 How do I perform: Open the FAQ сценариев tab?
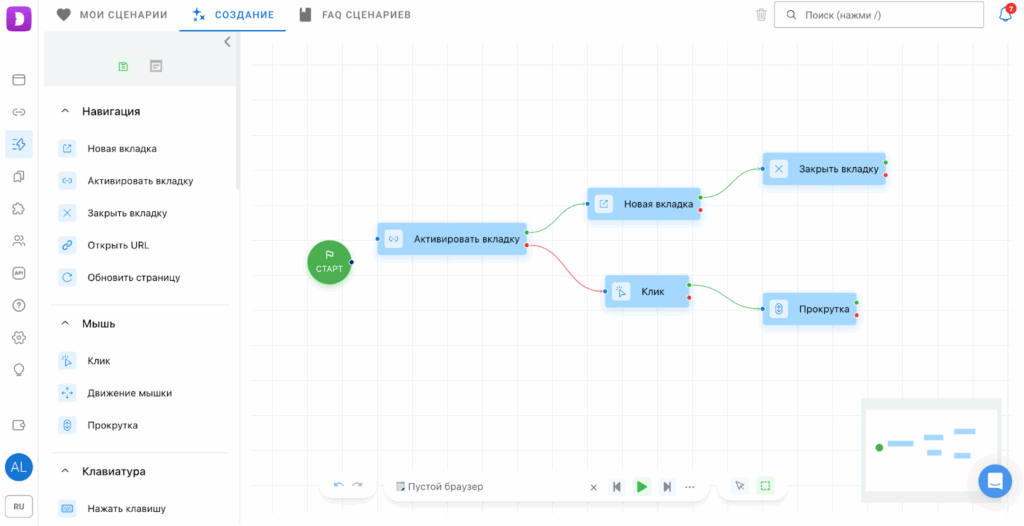pyautogui.click(x=355, y=15)
